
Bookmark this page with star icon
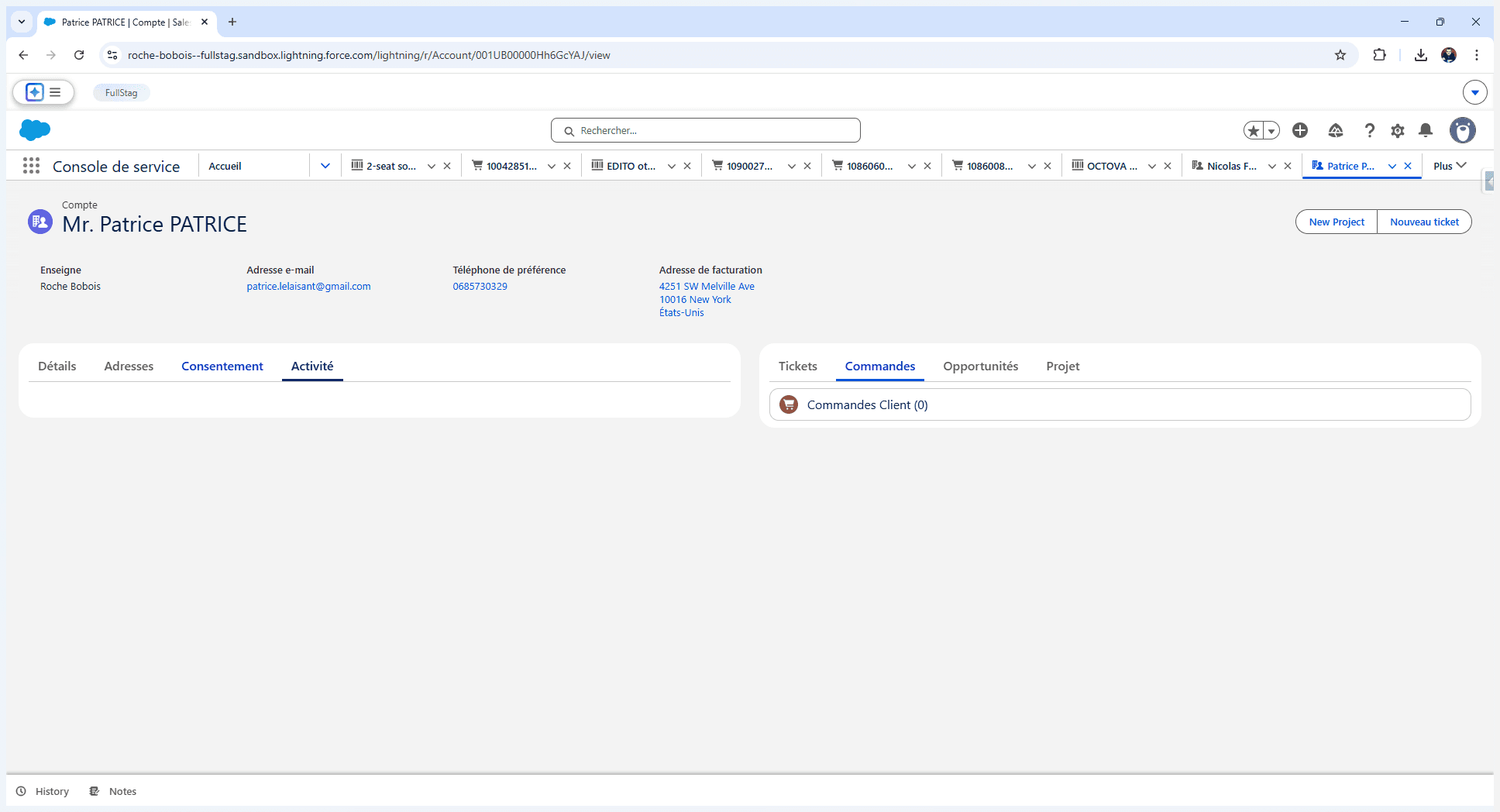pos(1340,55)
